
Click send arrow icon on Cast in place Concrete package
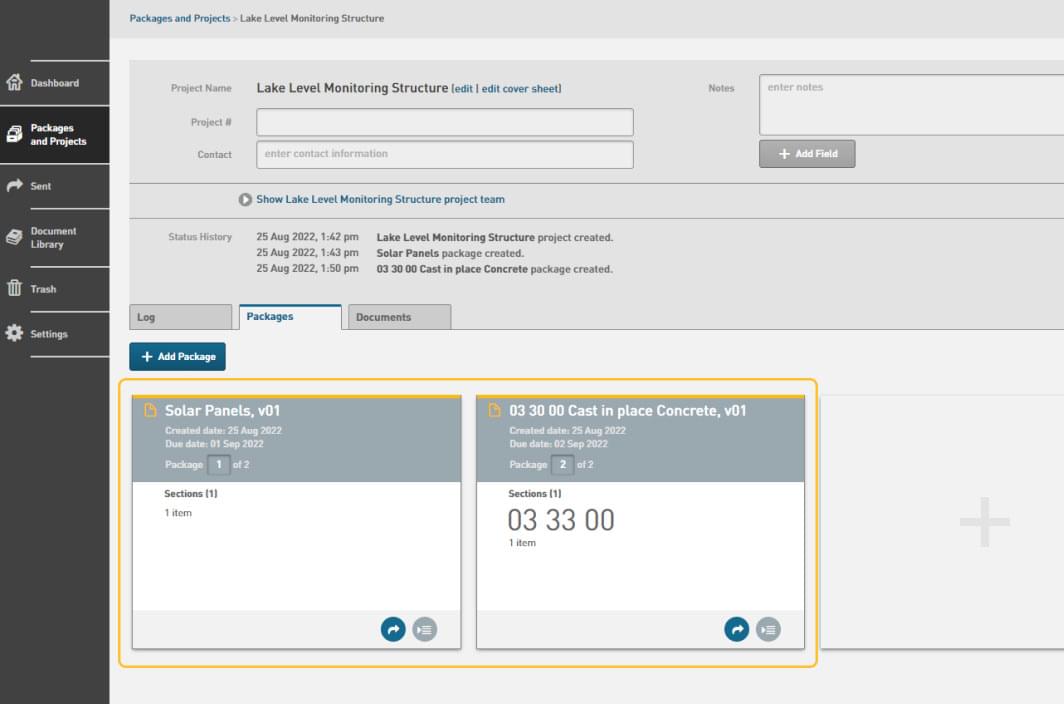coord(737,629)
